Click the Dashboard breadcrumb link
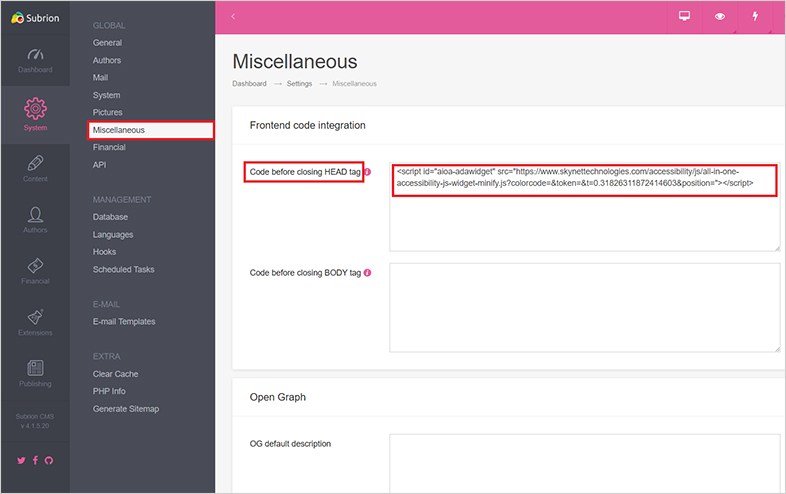 pos(249,84)
